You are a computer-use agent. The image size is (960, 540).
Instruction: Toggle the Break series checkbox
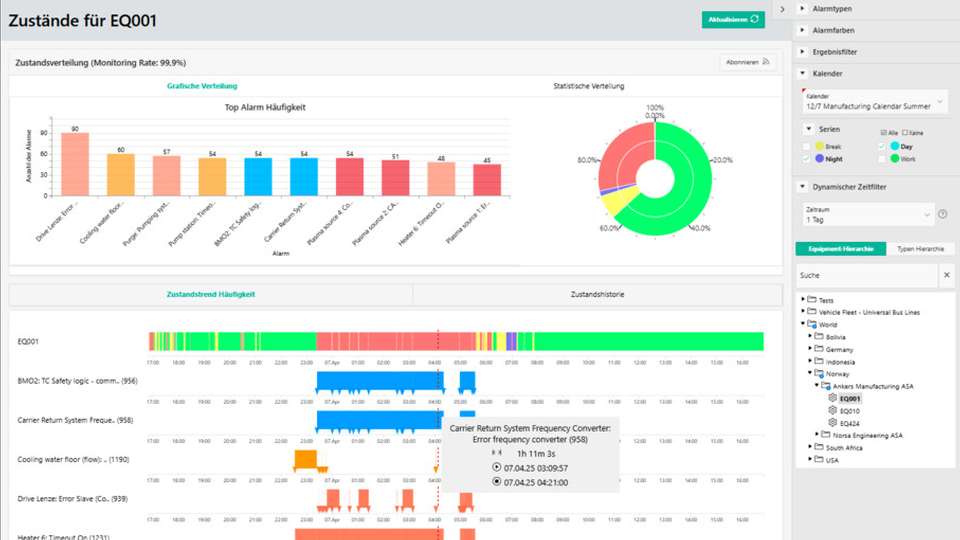pyautogui.click(x=806, y=147)
